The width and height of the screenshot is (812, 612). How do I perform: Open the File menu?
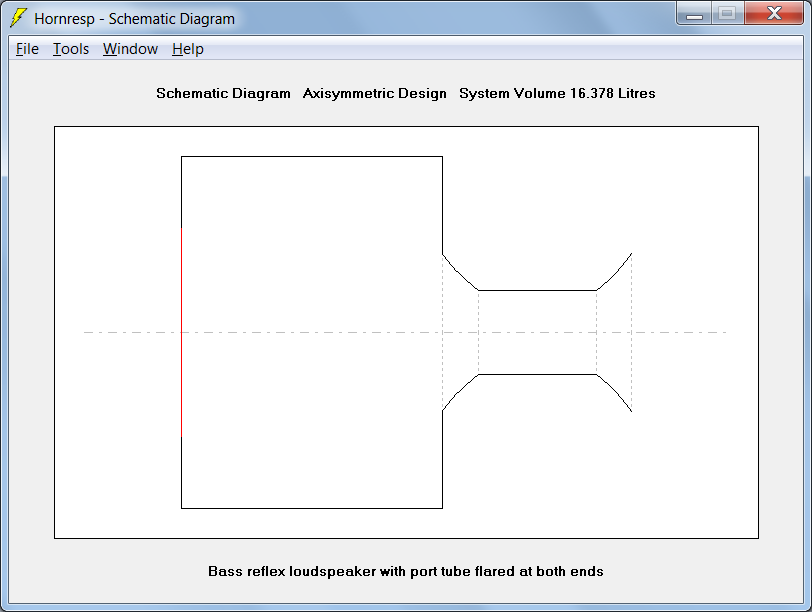click(27, 49)
